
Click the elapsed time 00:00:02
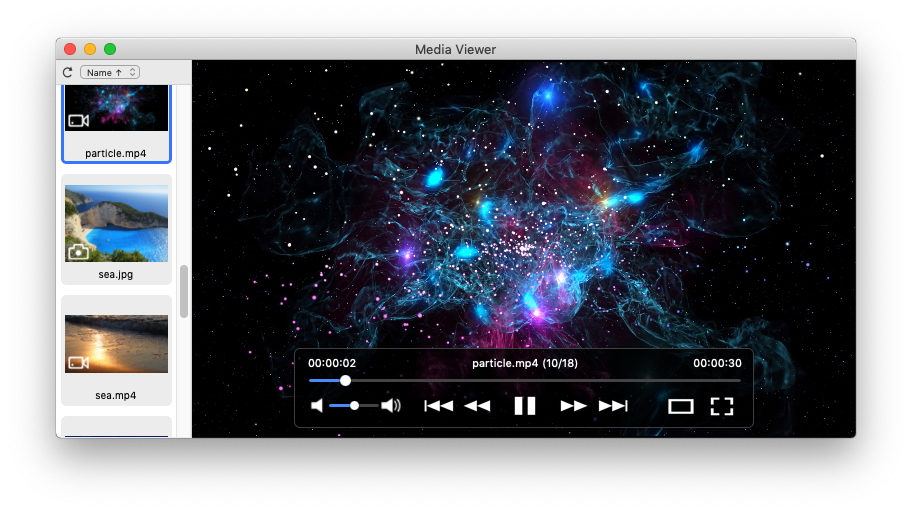point(332,363)
